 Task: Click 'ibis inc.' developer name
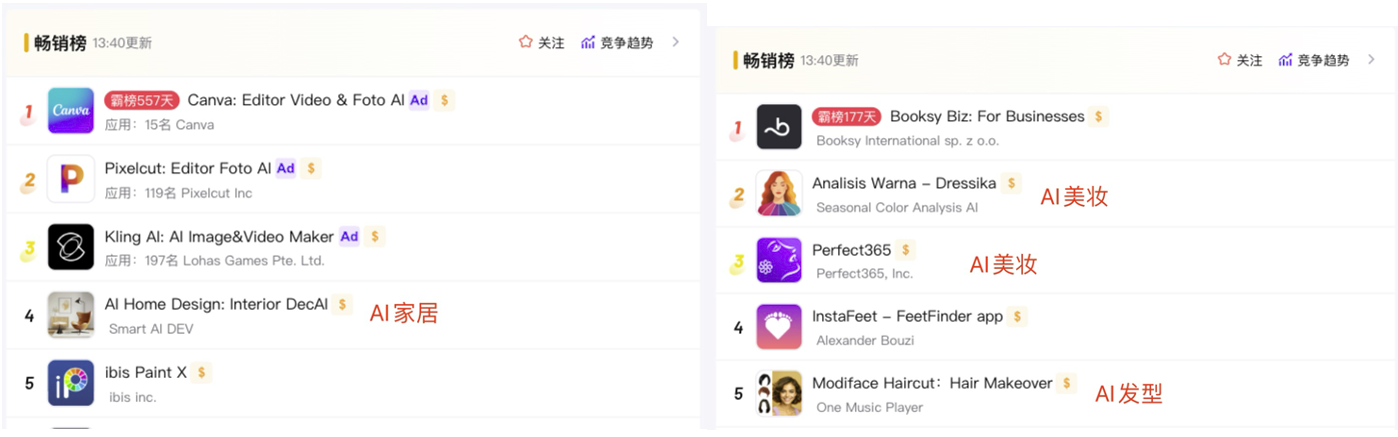coord(133,397)
